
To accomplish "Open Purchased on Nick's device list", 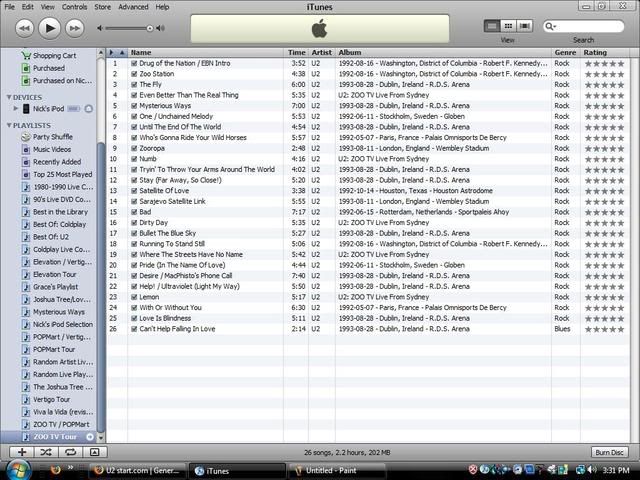I will pos(57,81).
